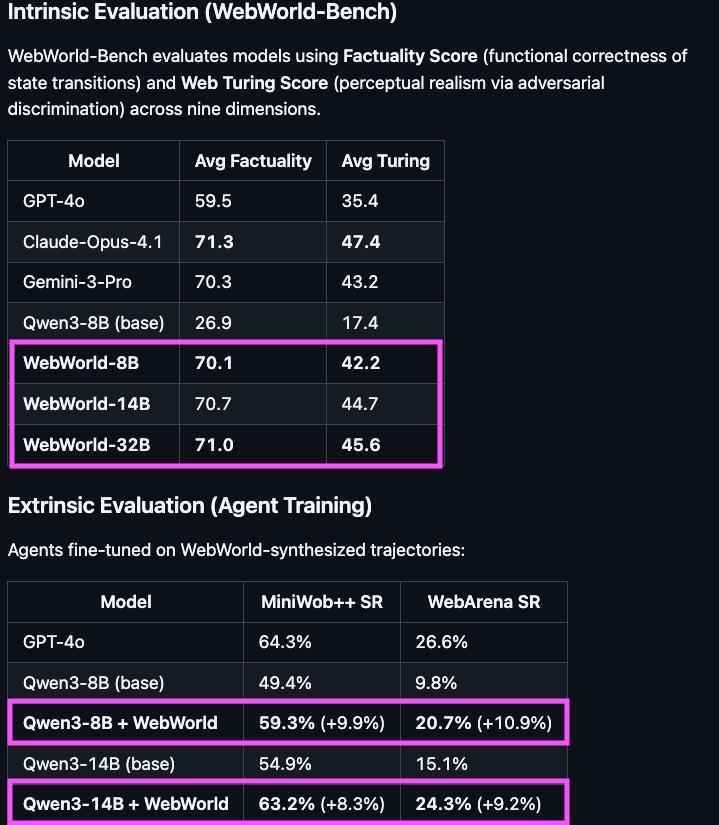This screenshot has width=719, height=825.
Task: Select the Gemini-3-Pro table row
Action: pyautogui.click(x=226, y=283)
